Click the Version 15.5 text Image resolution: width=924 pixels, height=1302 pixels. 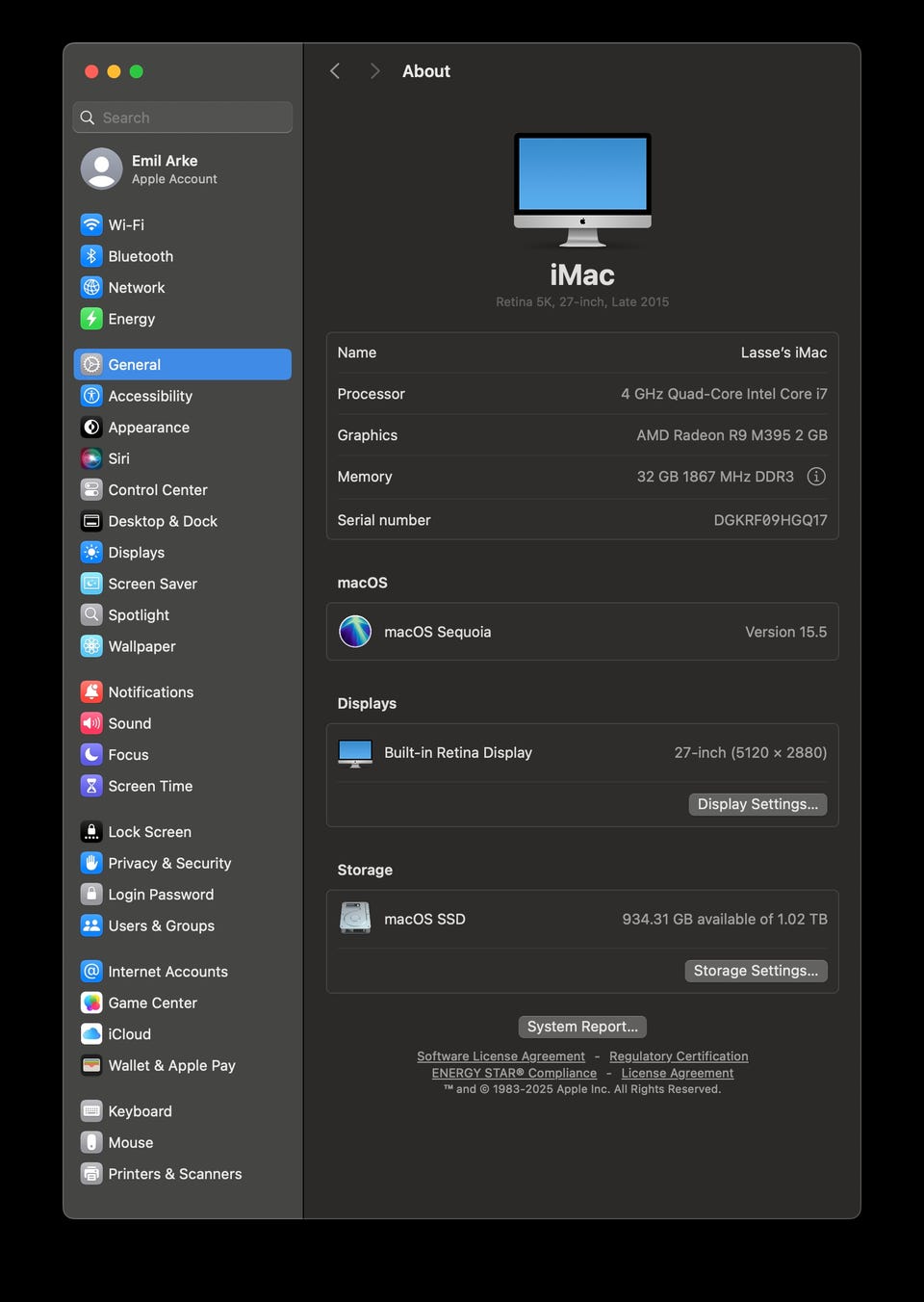(785, 632)
